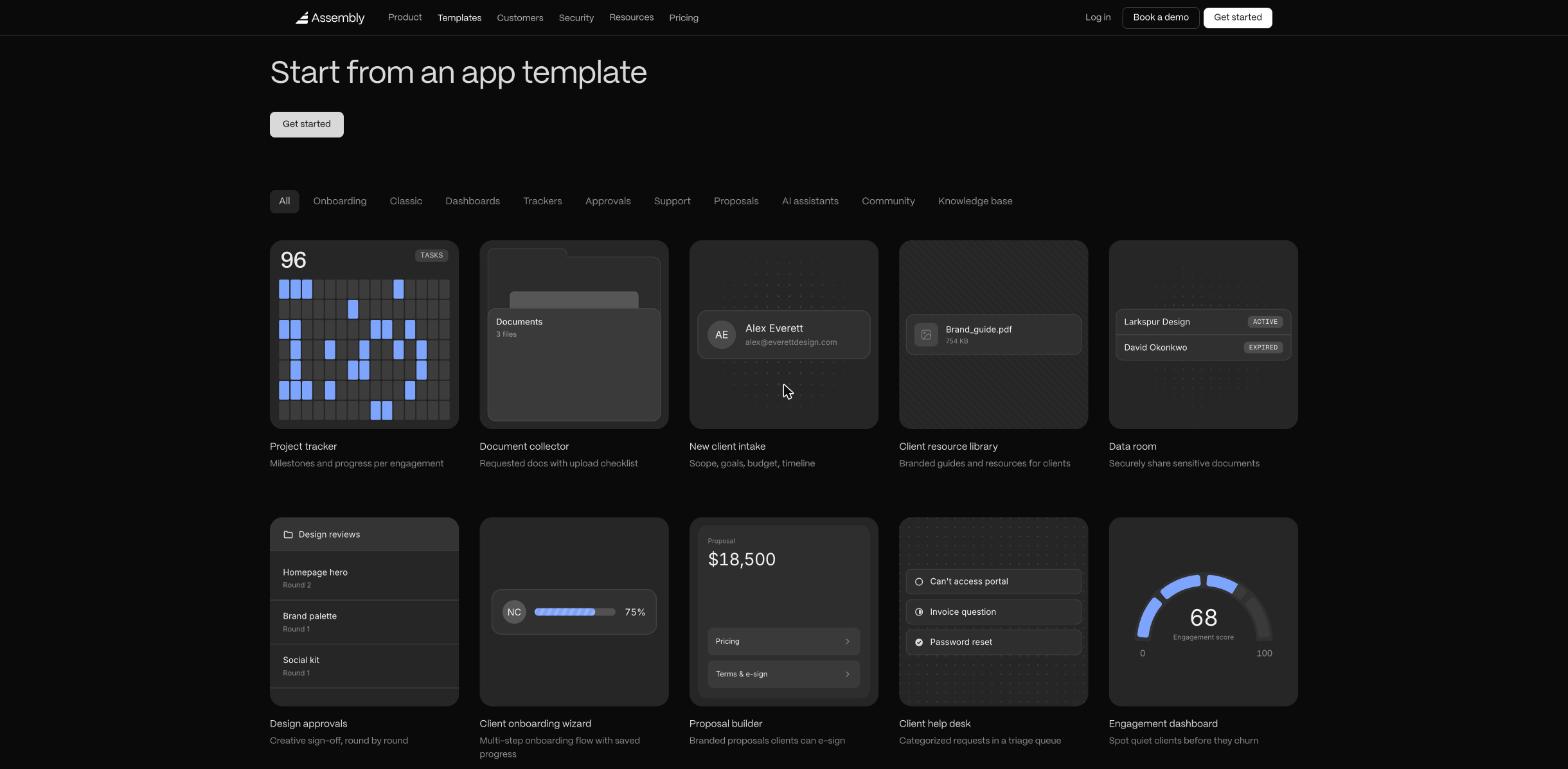This screenshot has width=1568, height=769.
Task: Filter by Proposals
Action: (x=736, y=201)
